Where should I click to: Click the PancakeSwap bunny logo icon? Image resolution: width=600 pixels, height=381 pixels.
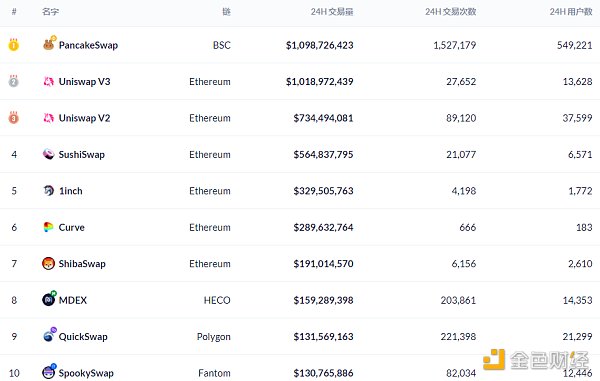tap(49, 44)
